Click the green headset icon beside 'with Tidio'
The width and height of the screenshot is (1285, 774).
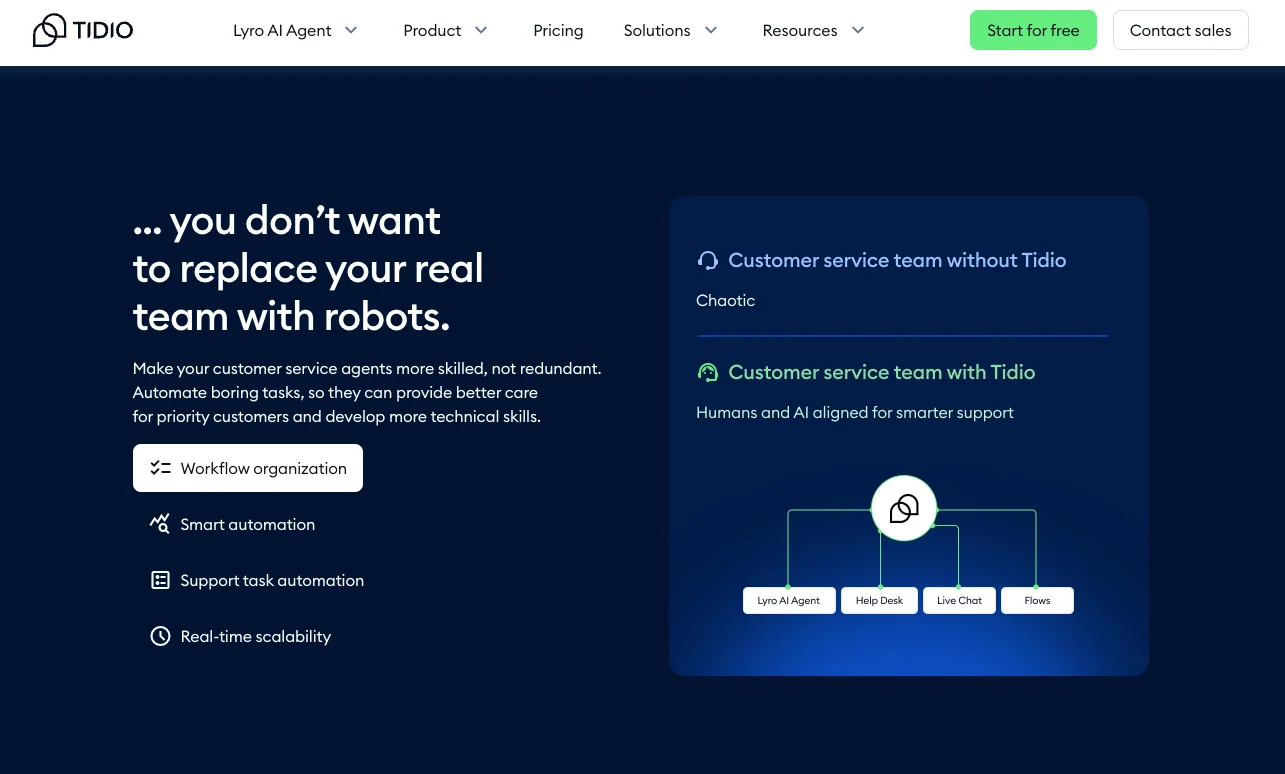708,372
